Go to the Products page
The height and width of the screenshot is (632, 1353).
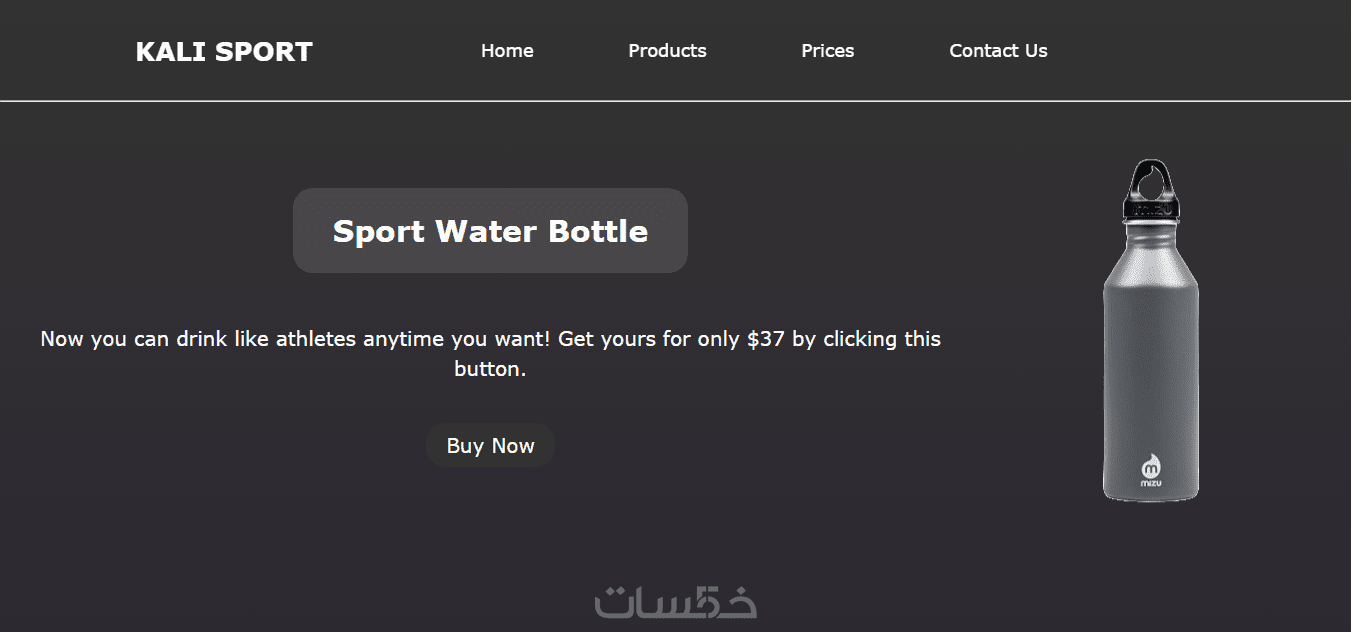[667, 51]
